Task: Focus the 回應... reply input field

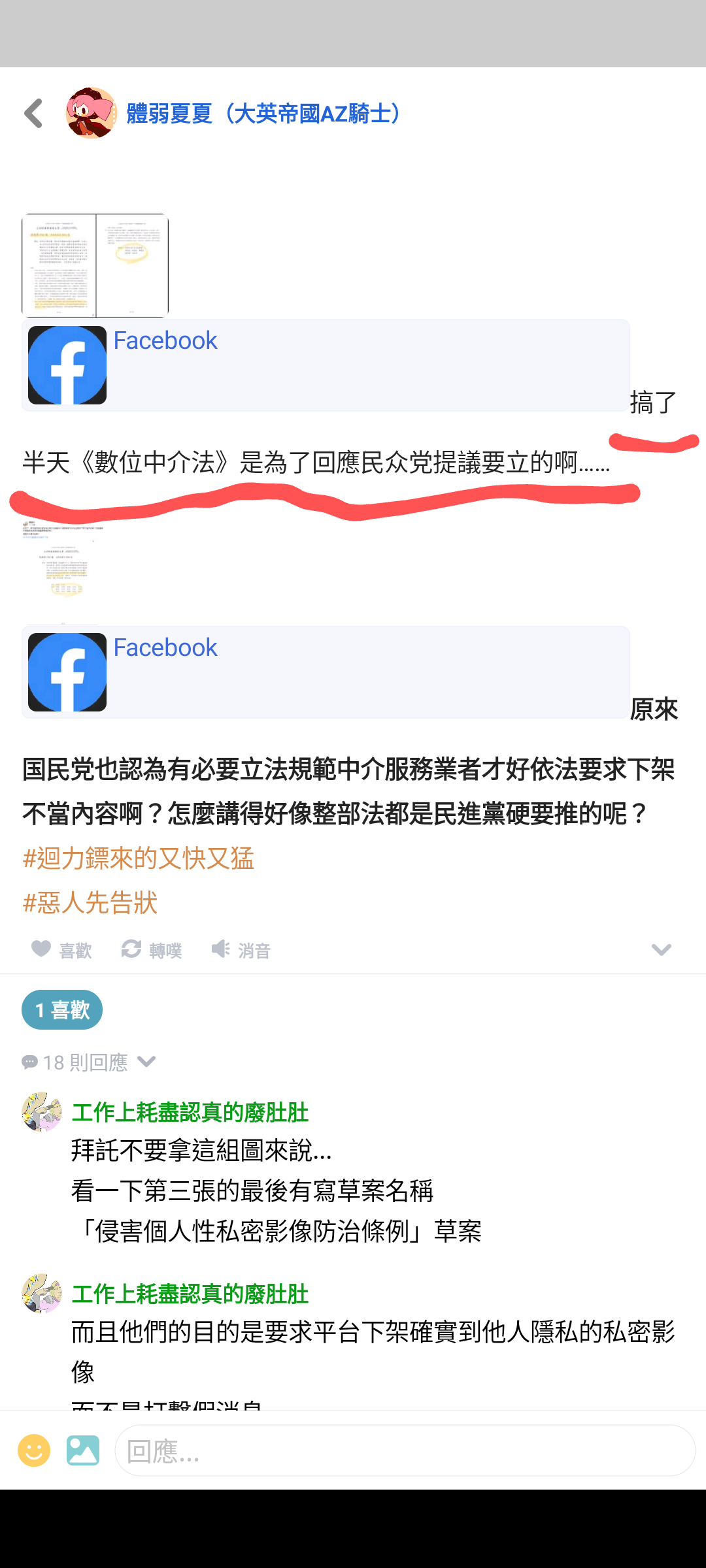Action: point(405,1450)
